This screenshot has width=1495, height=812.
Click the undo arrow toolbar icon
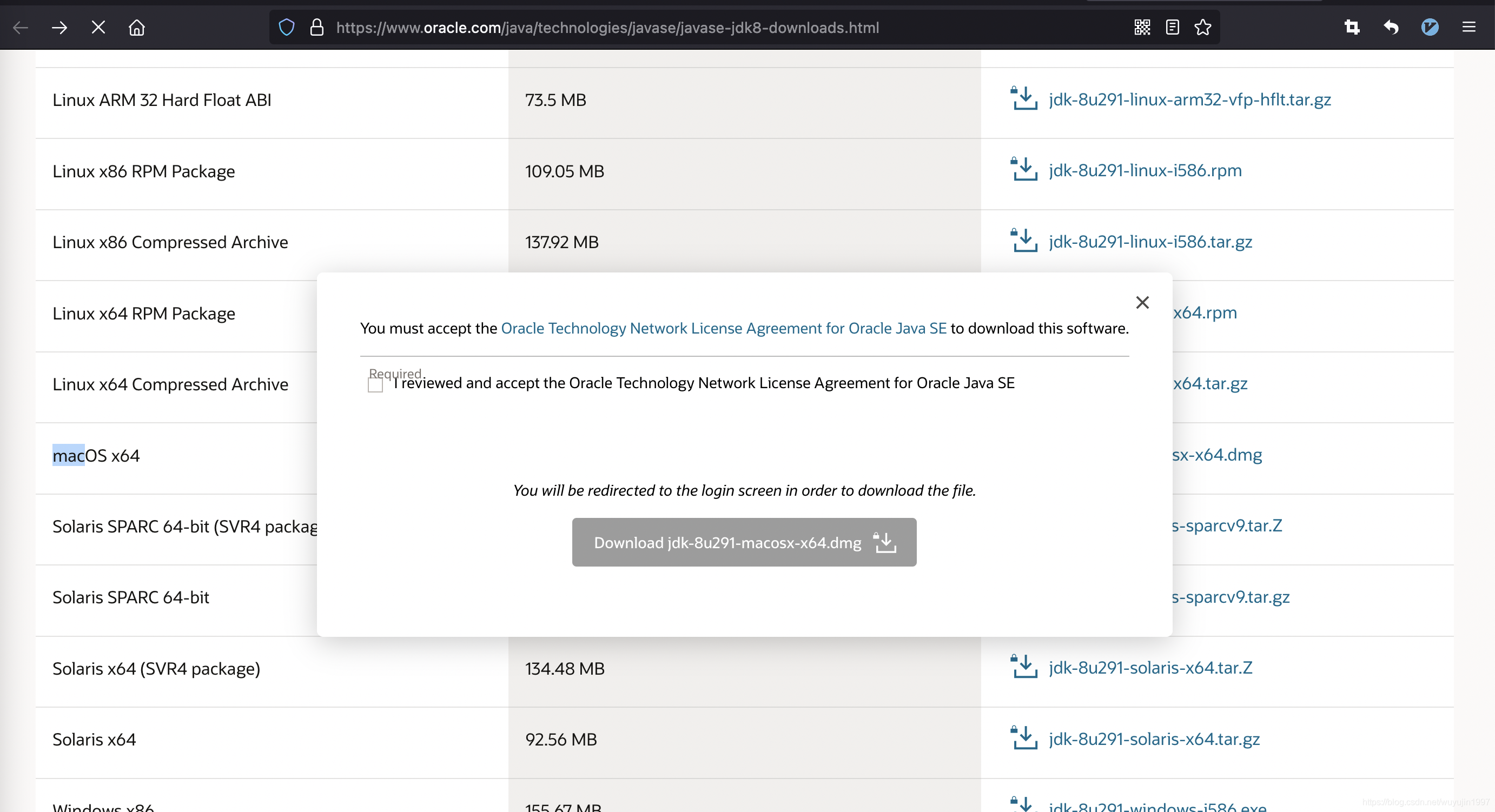pyautogui.click(x=1391, y=27)
